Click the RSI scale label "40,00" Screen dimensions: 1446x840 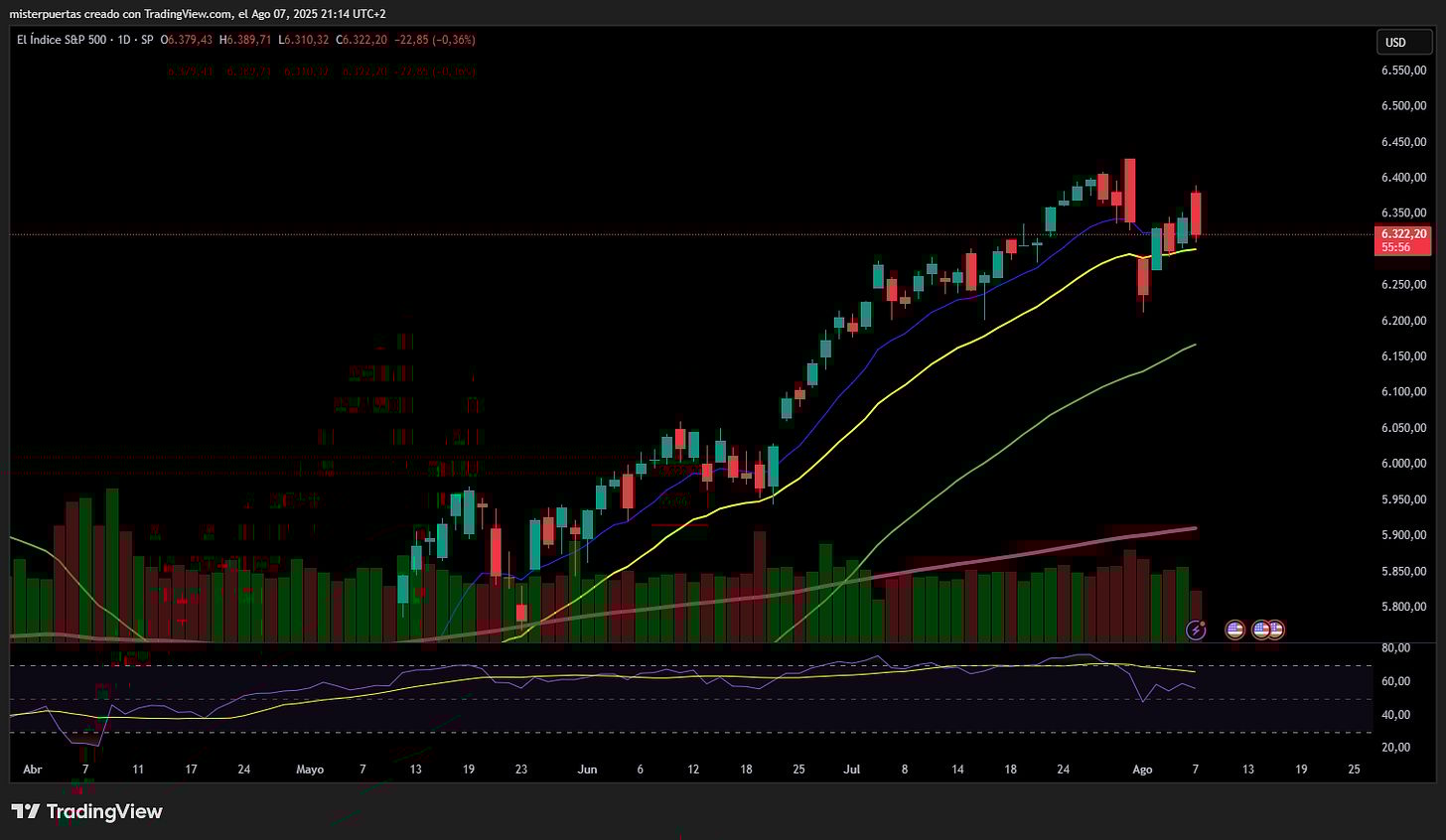pyautogui.click(x=1395, y=715)
